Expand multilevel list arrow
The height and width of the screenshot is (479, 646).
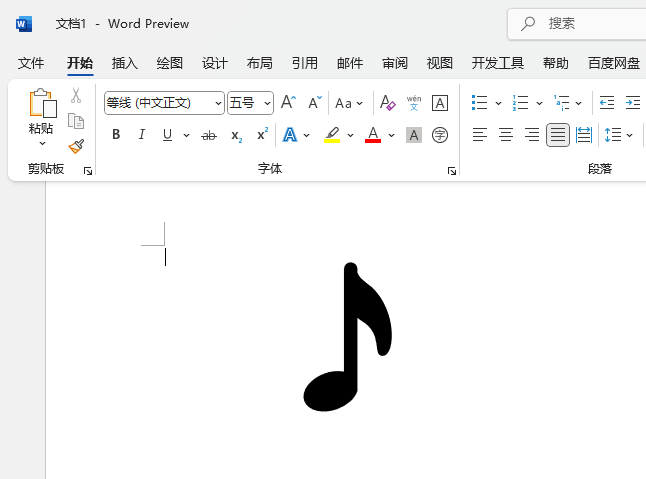pos(578,103)
